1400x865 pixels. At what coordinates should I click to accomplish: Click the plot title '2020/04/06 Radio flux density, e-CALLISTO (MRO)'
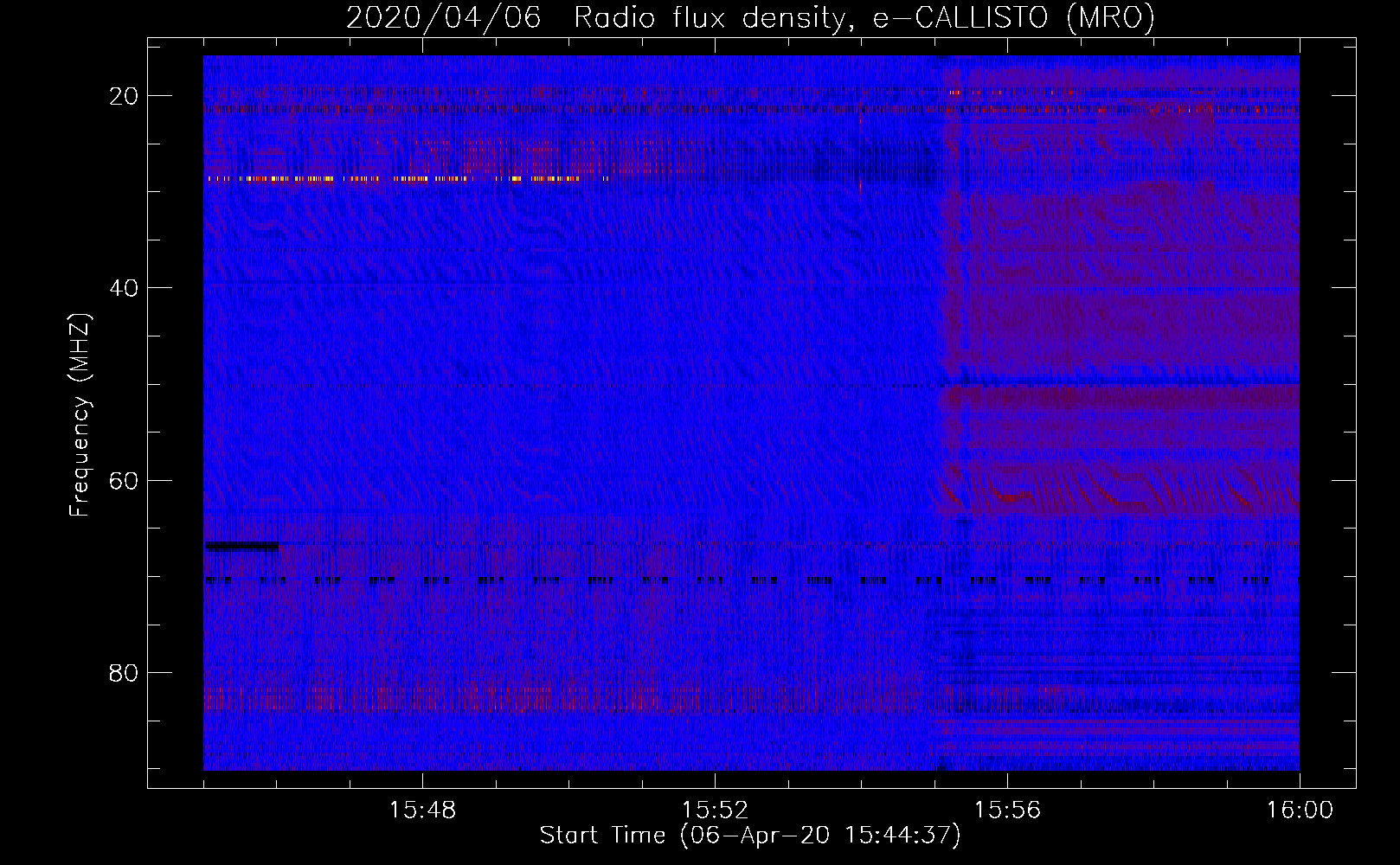coord(750,17)
